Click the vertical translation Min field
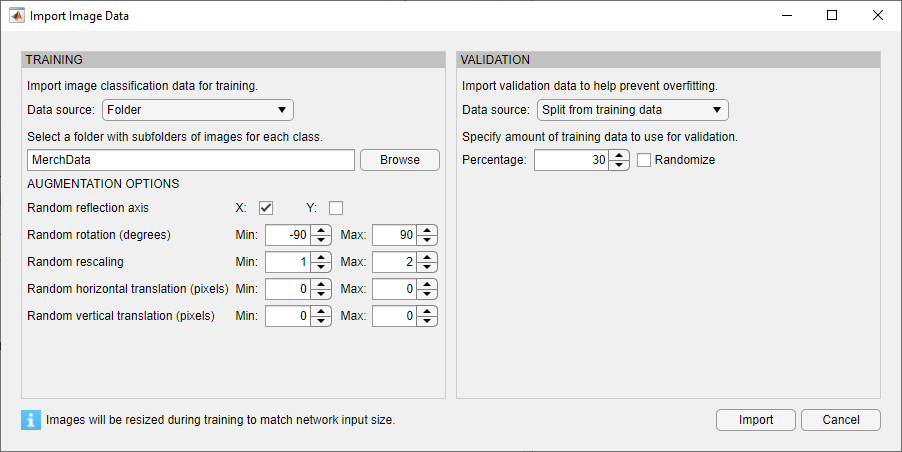902x452 pixels. (288, 316)
